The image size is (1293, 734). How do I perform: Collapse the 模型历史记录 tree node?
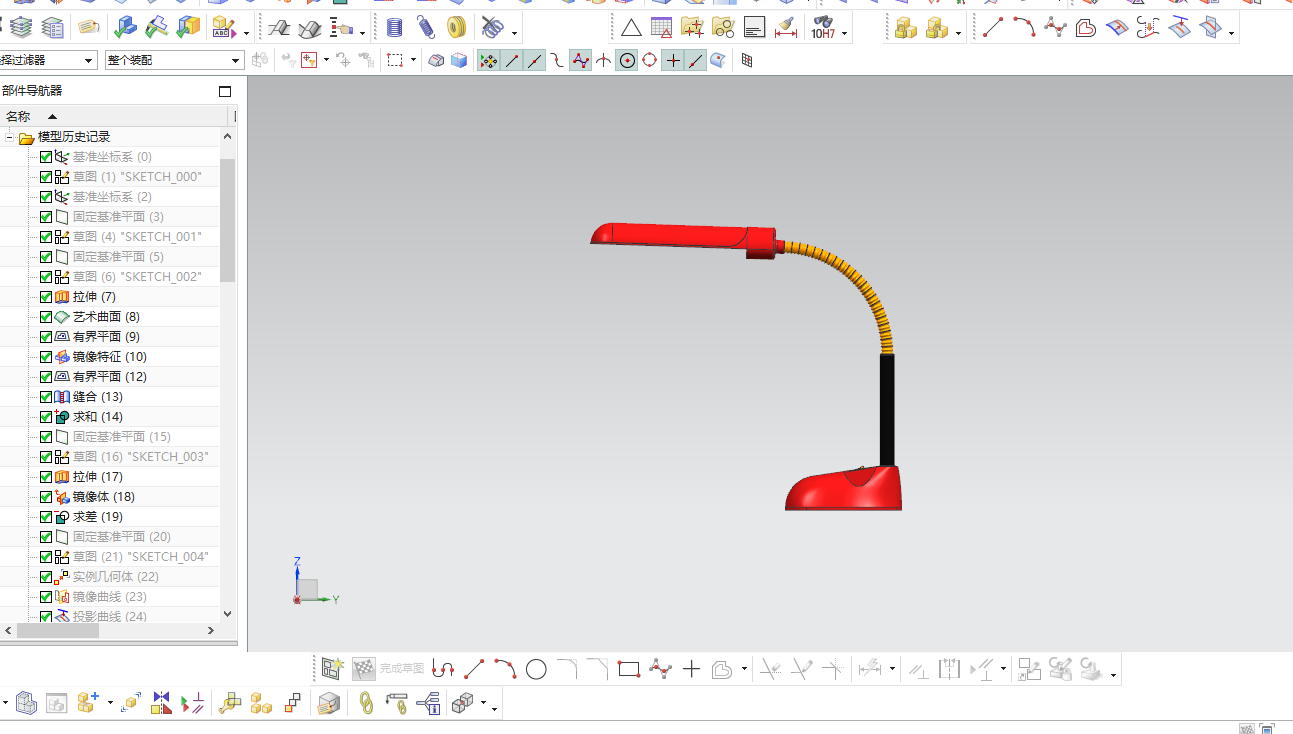pos(10,137)
